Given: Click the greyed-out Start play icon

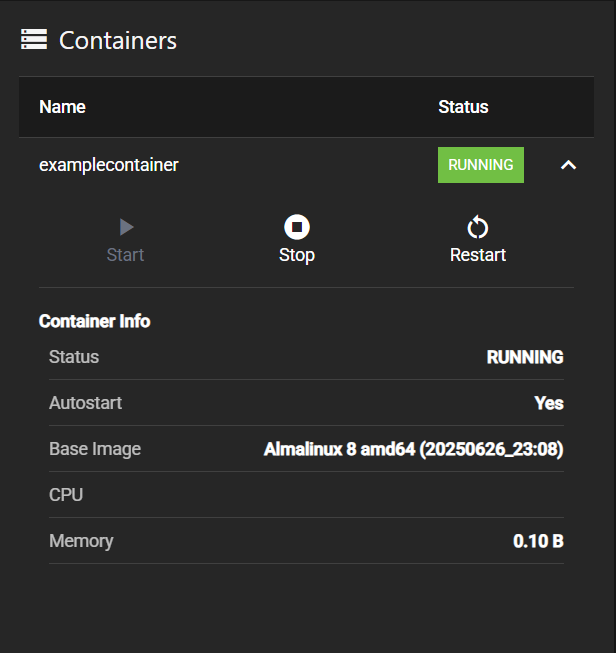Looking at the screenshot, I should click(x=126, y=227).
